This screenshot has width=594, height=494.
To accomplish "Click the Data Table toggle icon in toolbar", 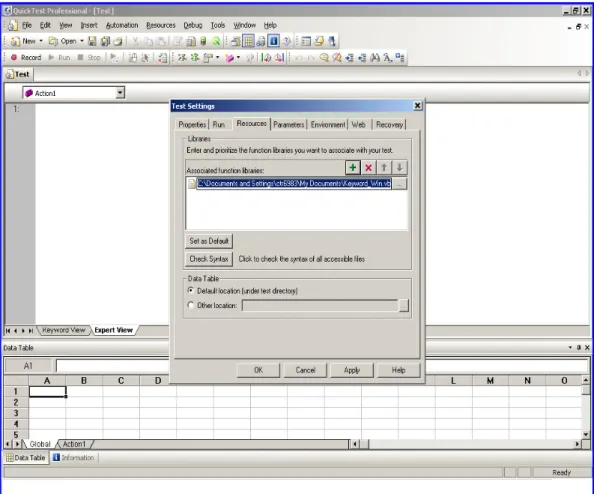I will coord(249,41).
